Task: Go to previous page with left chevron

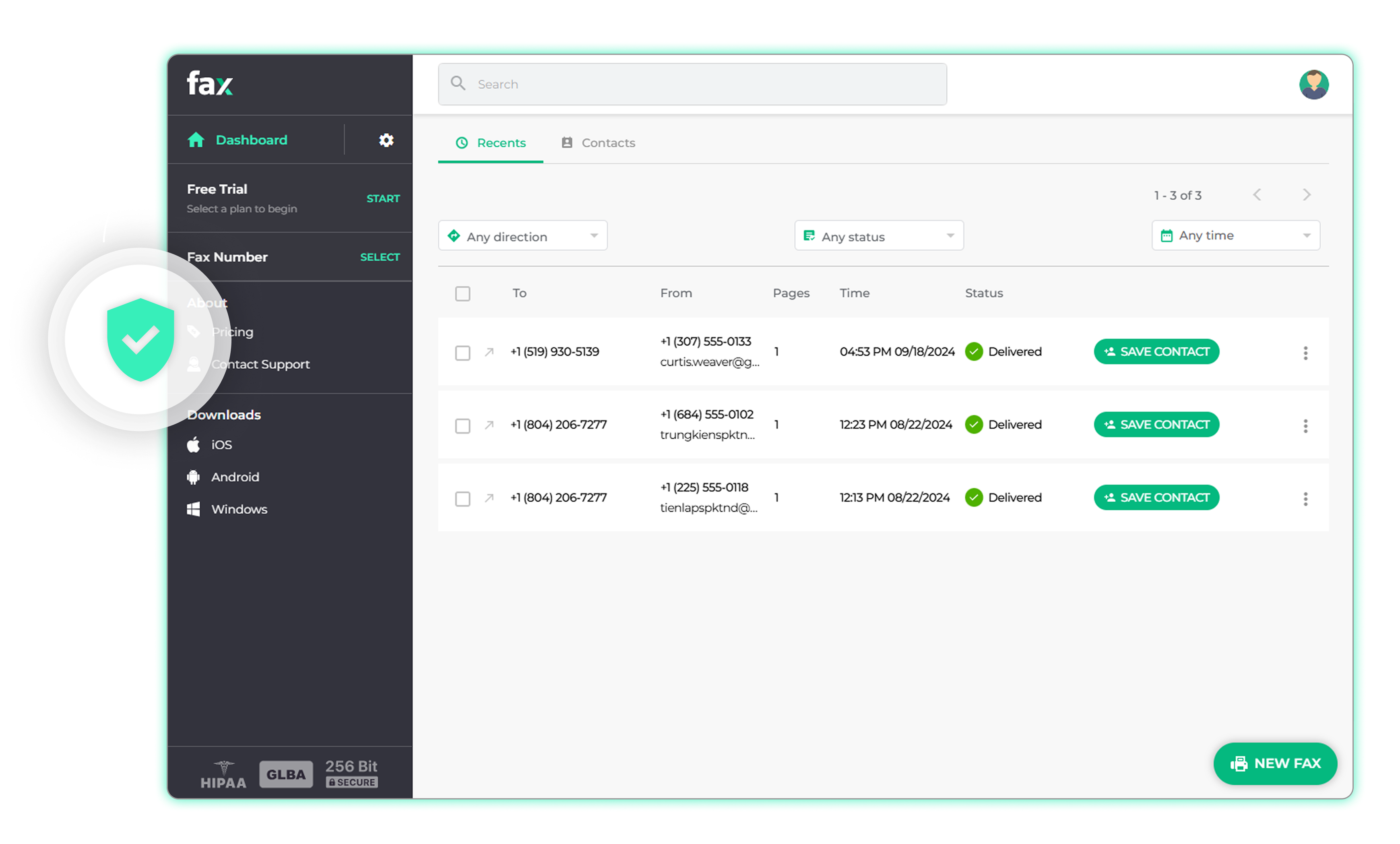Action: [x=1257, y=195]
